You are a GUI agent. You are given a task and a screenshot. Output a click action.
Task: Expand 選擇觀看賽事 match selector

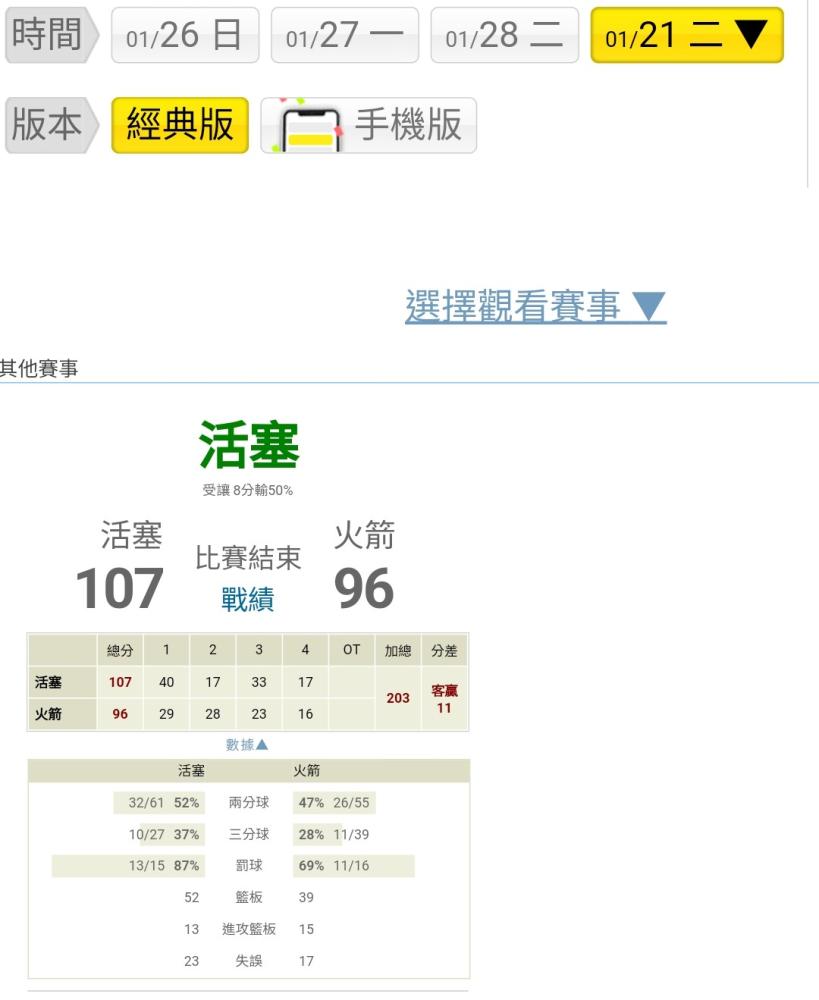tap(536, 305)
